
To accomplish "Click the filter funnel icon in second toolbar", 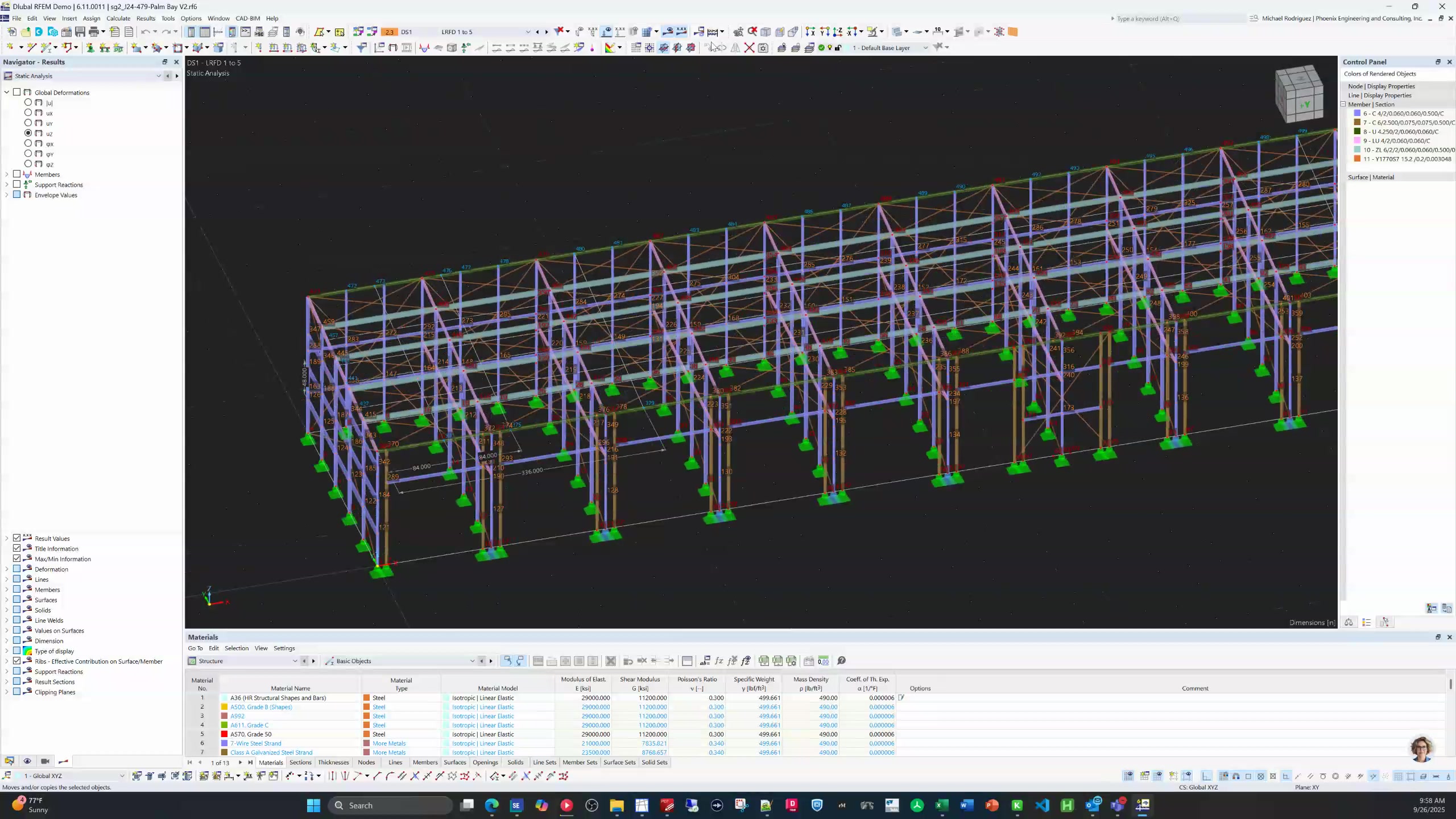I will 361,48.
